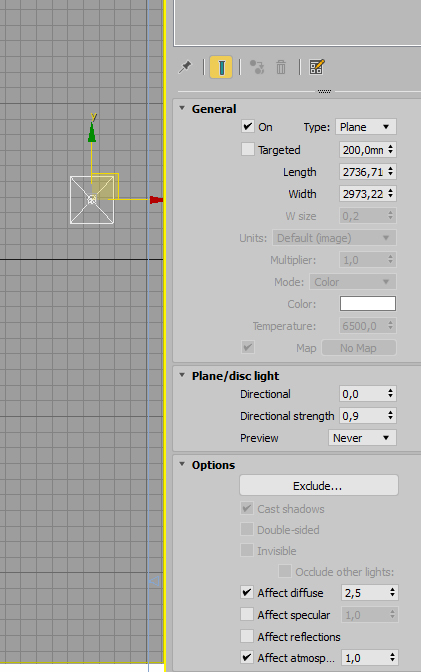Enable Affect reflections checkbox
This screenshot has width=421, height=672.
click(x=247, y=636)
